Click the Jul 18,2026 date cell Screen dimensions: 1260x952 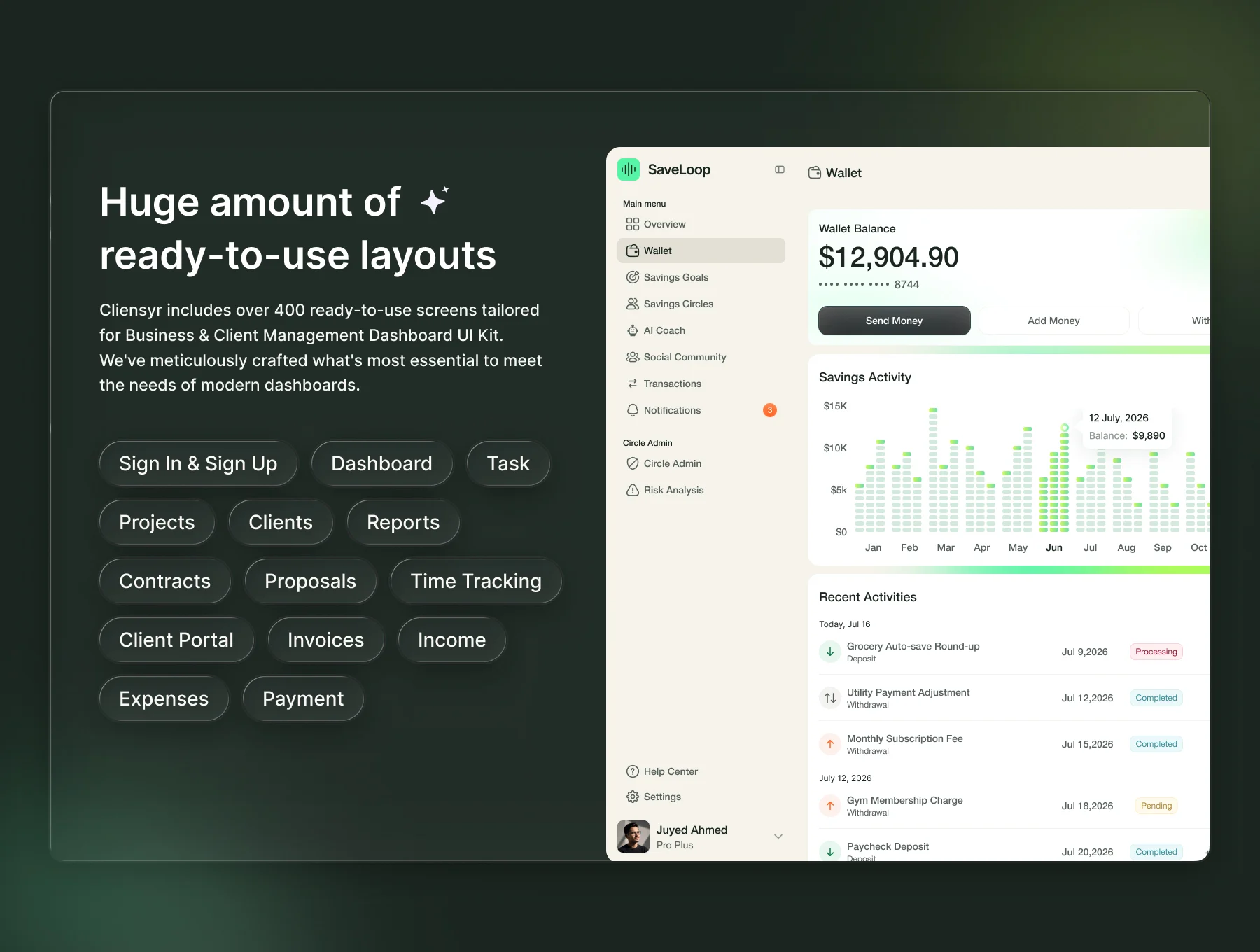coord(1087,806)
